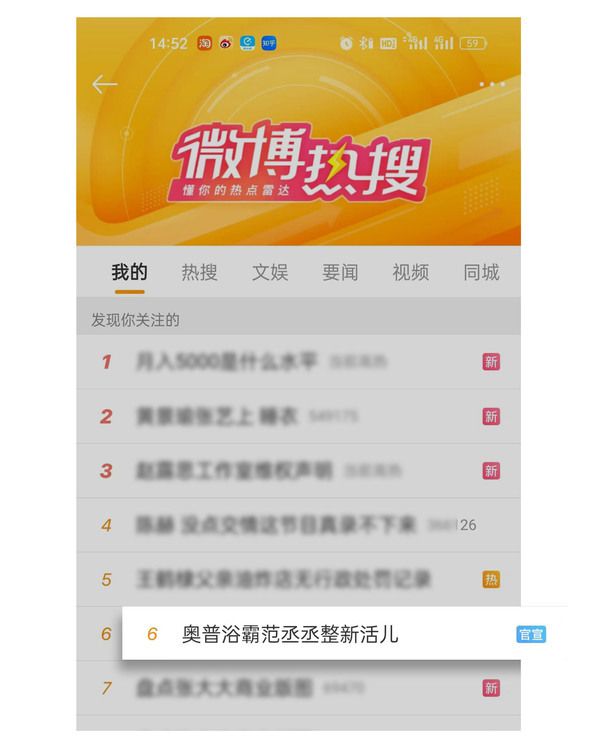The width and height of the screenshot is (600, 750).
Task: Select the 要闻 tab
Action: 340,272
